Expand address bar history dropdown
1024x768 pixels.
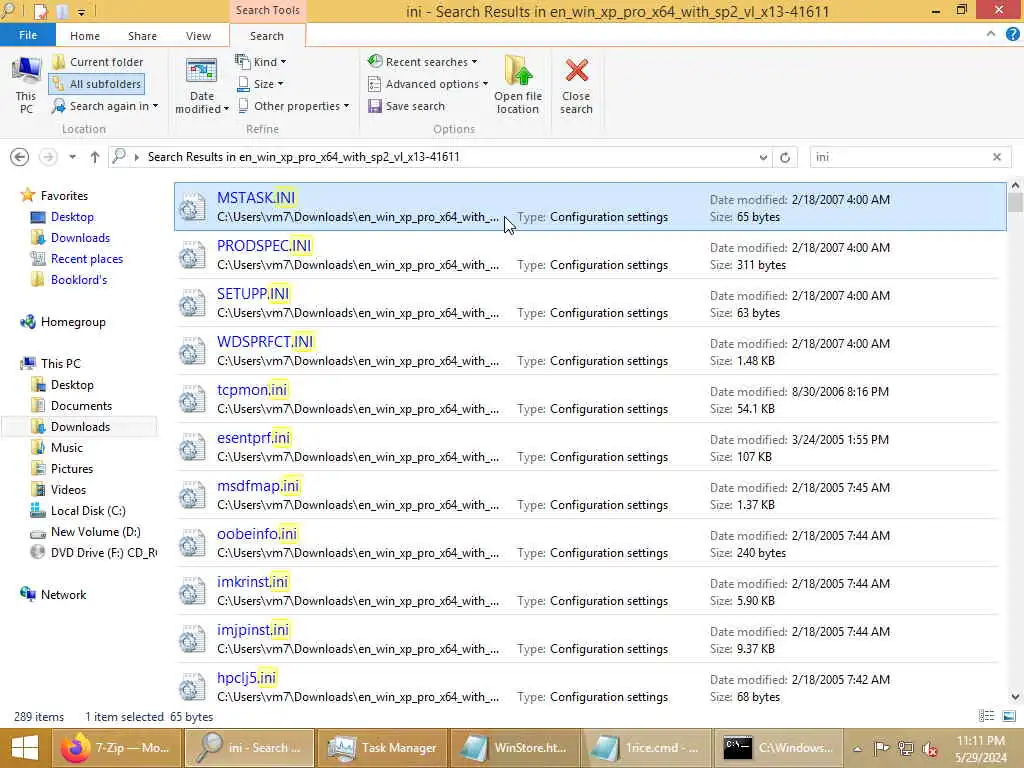pos(763,157)
